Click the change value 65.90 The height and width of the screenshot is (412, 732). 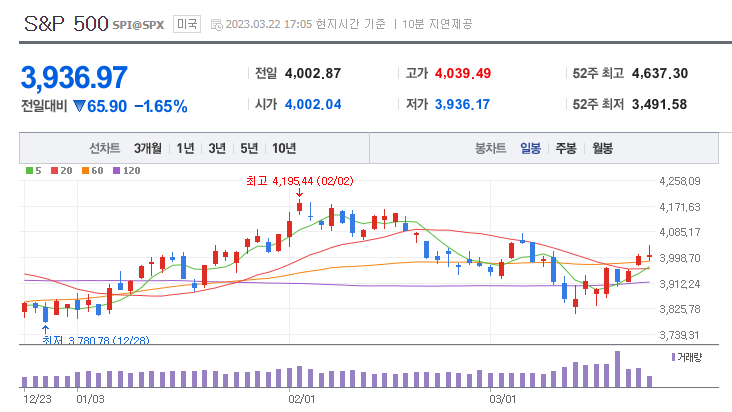[x=107, y=106]
